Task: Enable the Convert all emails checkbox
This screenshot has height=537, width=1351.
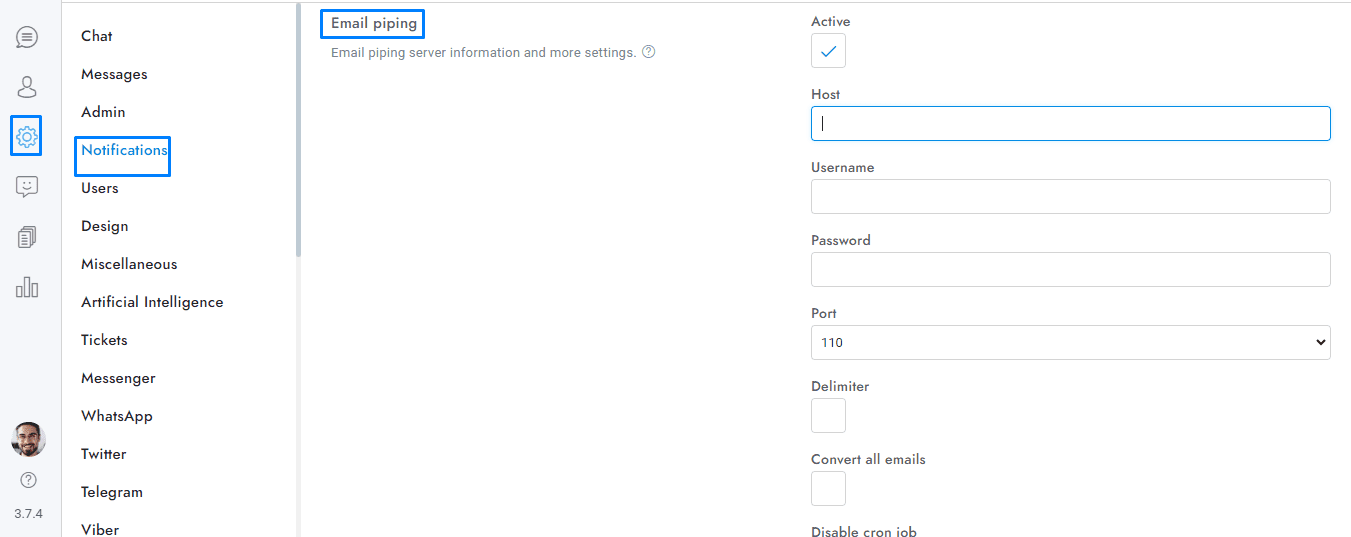Action: 828,489
